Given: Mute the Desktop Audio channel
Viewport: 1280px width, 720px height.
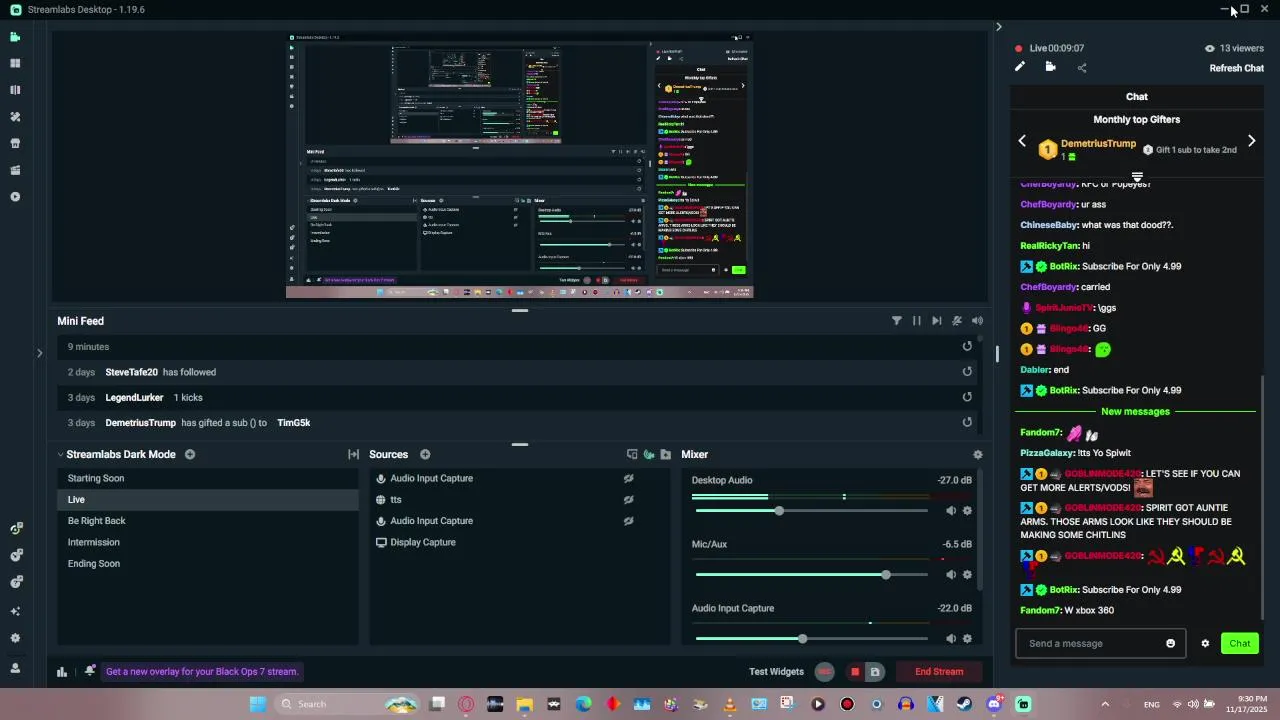Looking at the screenshot, I should [x=951, y=511].
